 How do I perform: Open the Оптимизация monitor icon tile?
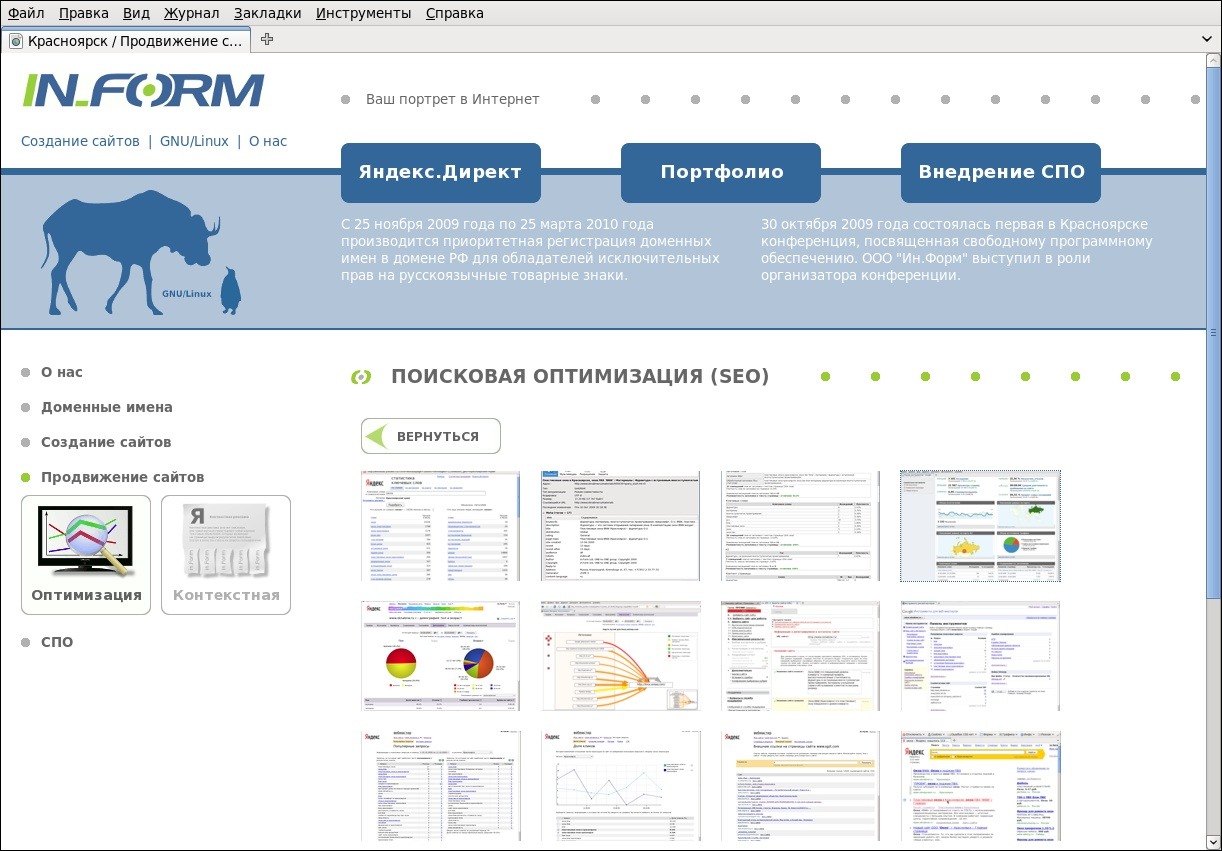(x=86, y=553)
